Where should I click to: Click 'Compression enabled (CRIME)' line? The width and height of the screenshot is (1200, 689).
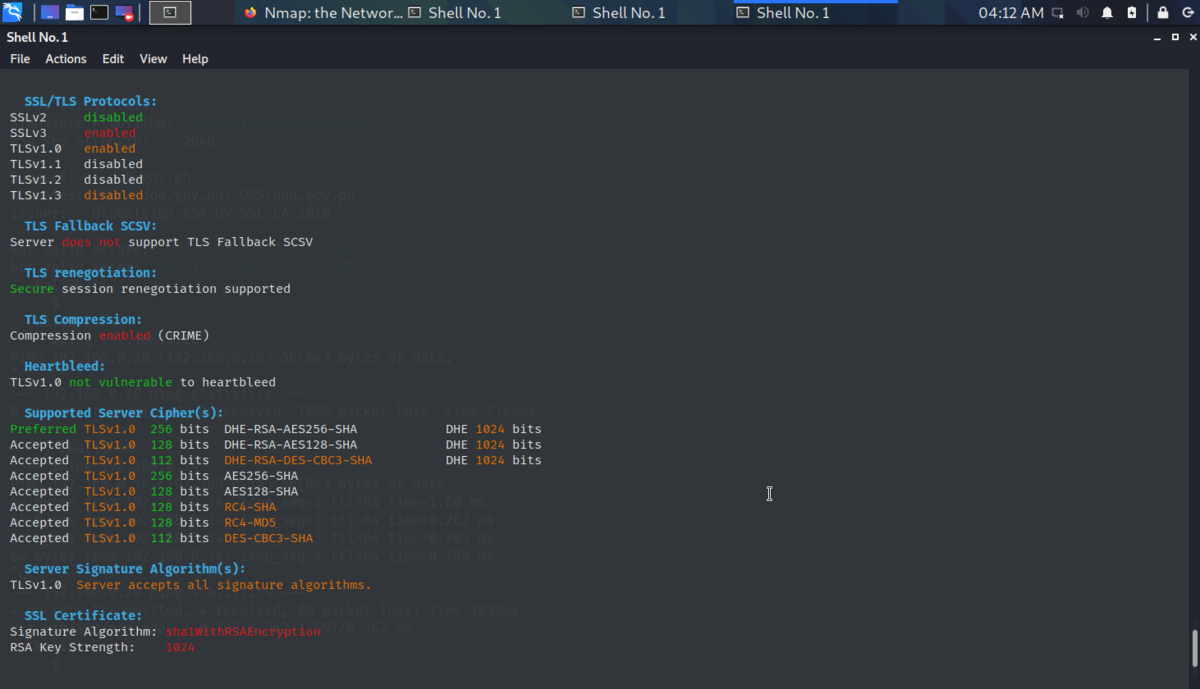tap(110, 335)
